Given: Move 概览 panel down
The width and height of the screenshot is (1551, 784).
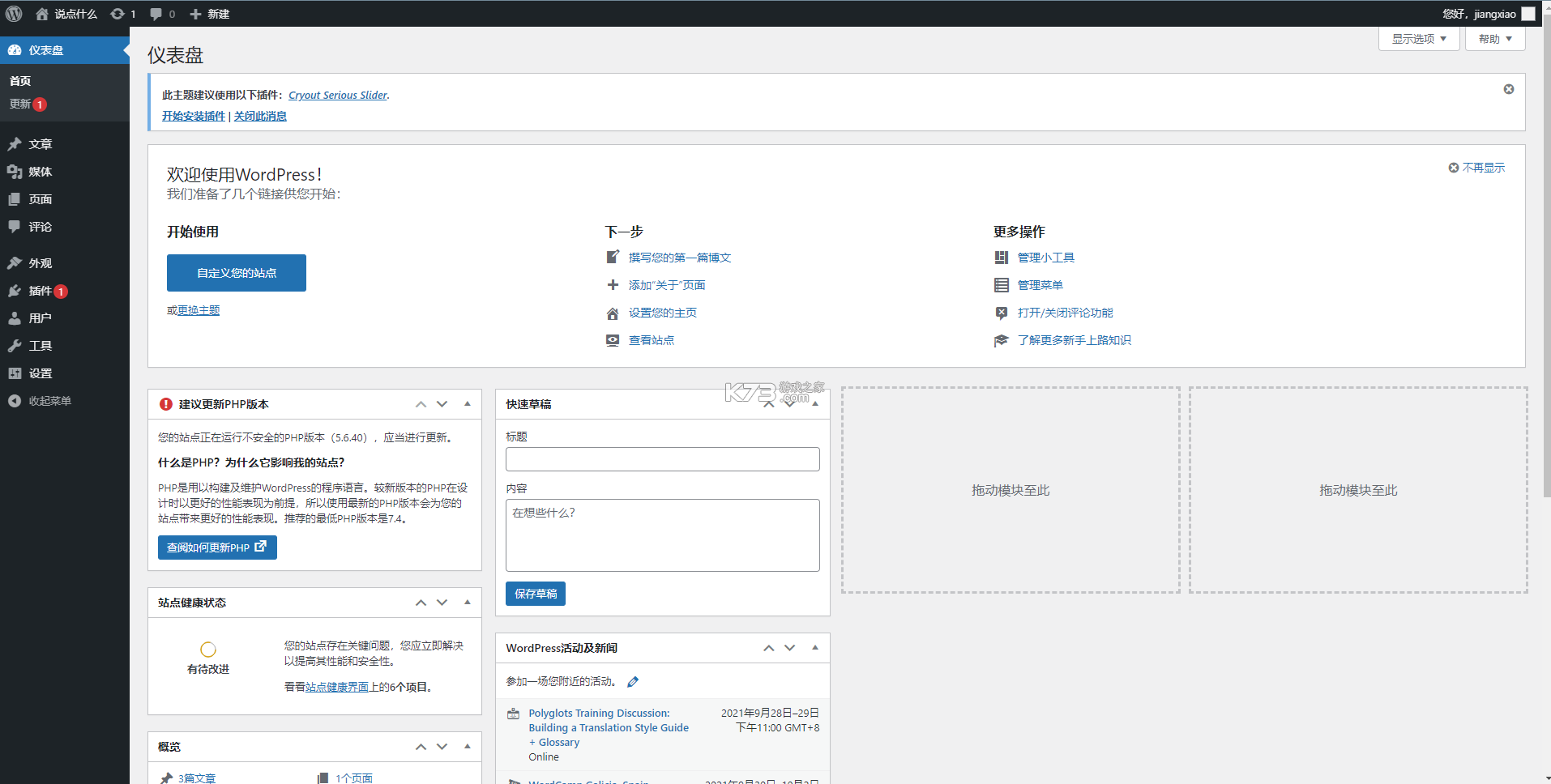Looking at the screenshot, I should pos(442,747).
